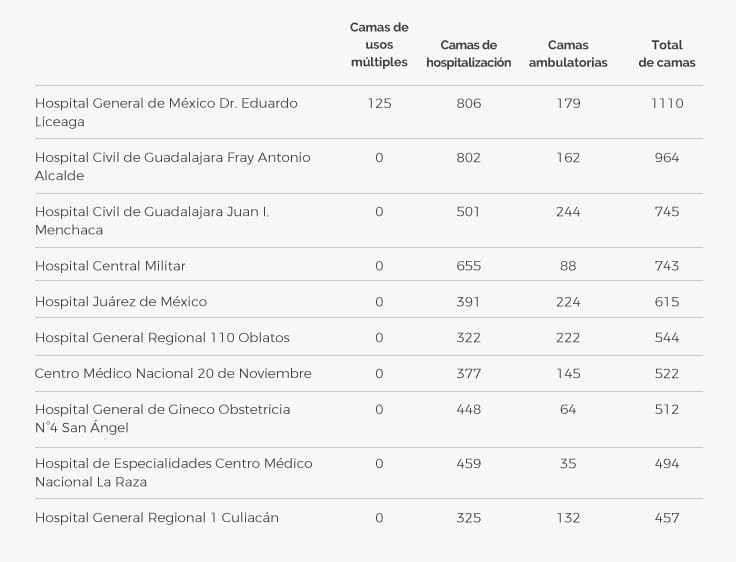The image size is (736, 562).
Task: Click Hospital General Regional 1 Culiacán
Action: [x=157, y=517]
